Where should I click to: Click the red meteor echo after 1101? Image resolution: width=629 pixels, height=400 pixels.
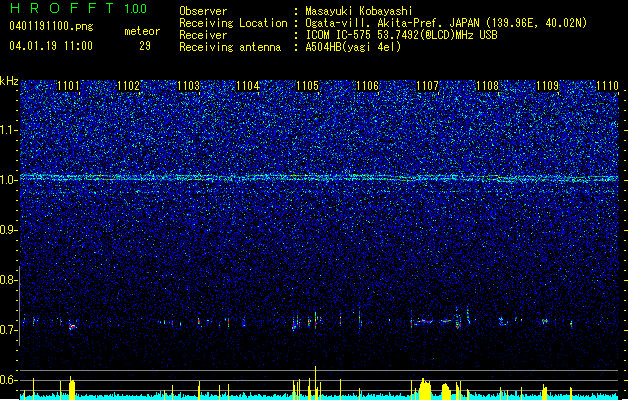pyautogui.click(x=72, y=327)
